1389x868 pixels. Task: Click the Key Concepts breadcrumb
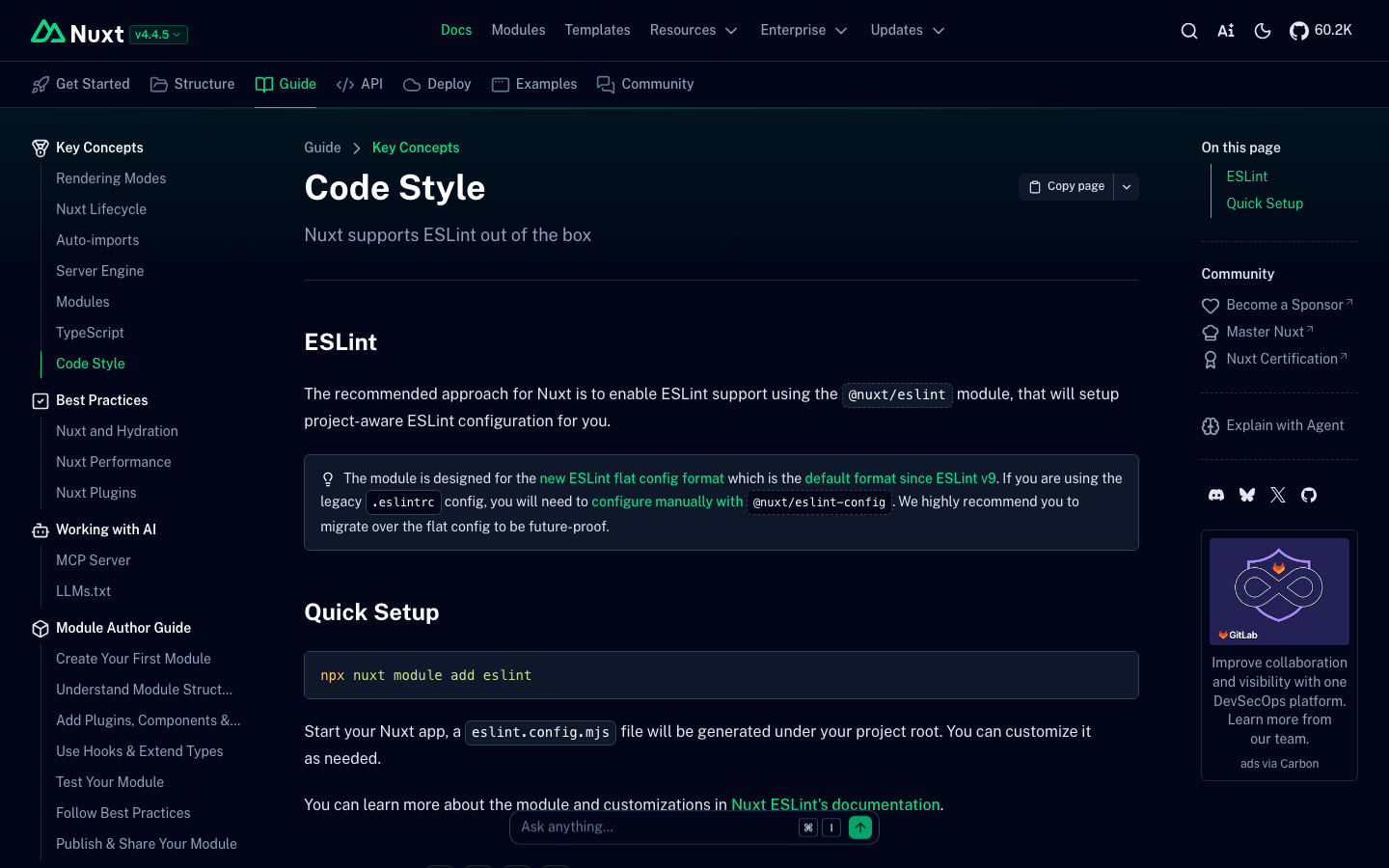coord(416,148)
